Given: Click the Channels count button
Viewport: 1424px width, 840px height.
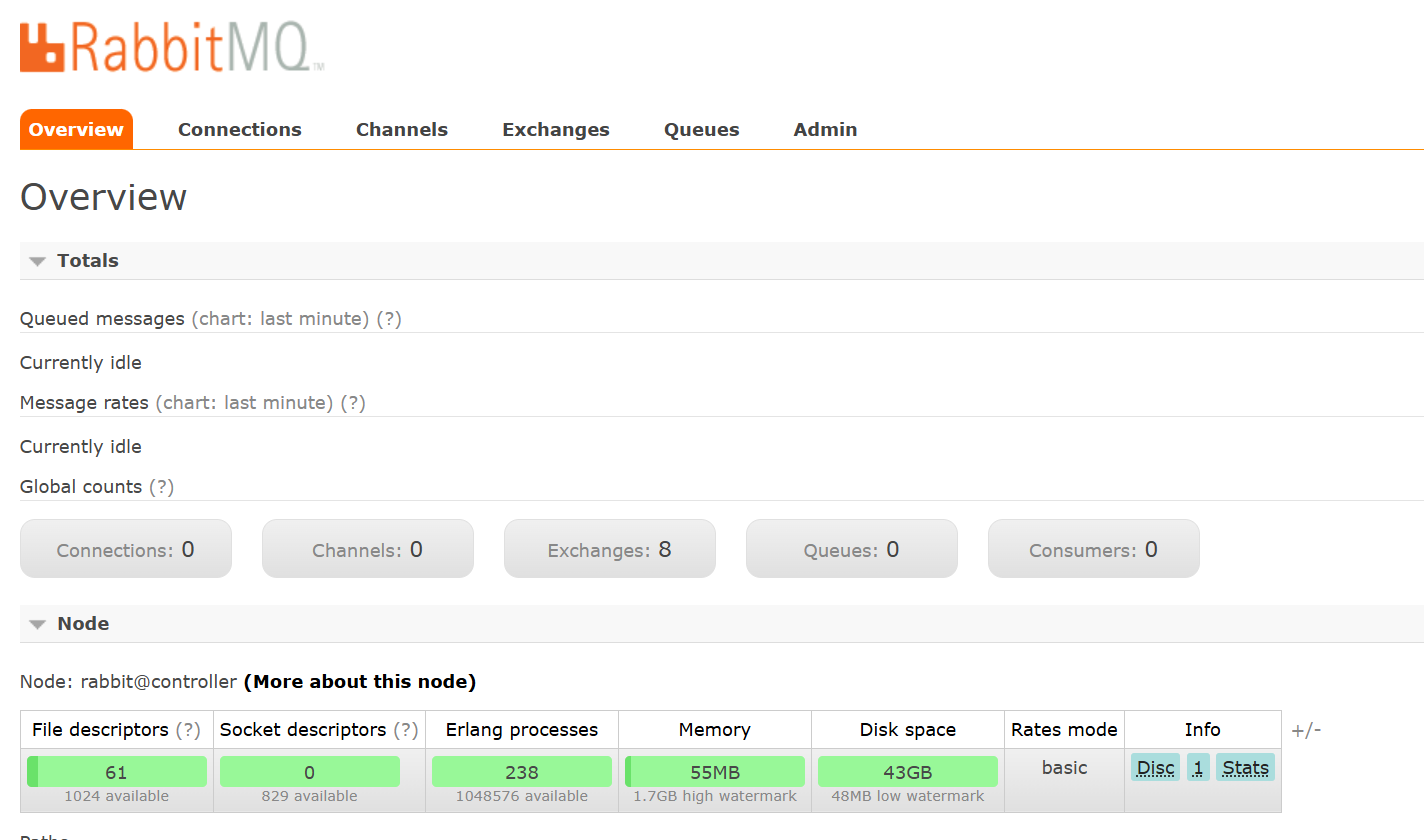Looking at the screenshot, I should coord(368,549).
